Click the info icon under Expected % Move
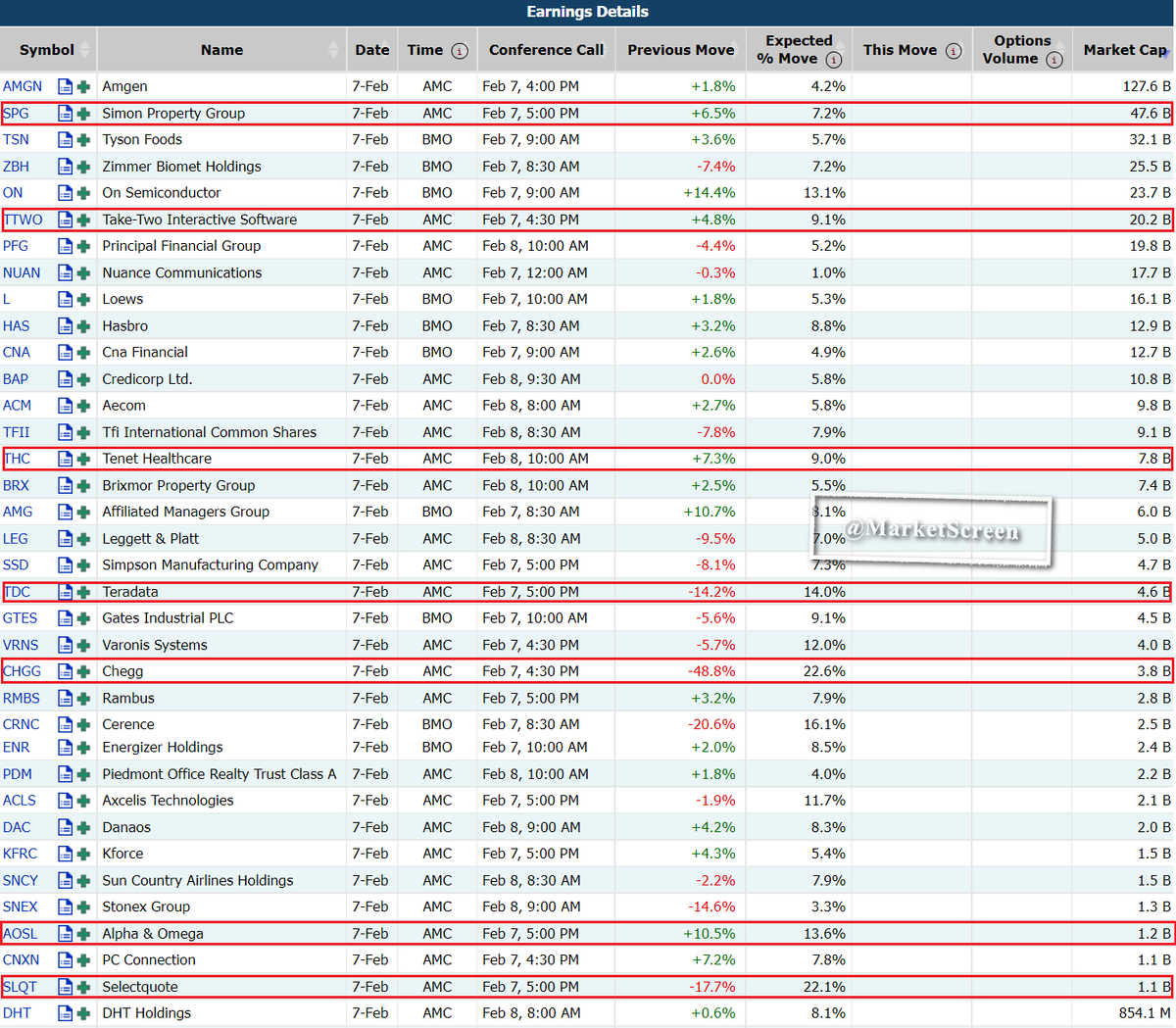This screenshot has width=1176, height=1028. coord(834,60)
